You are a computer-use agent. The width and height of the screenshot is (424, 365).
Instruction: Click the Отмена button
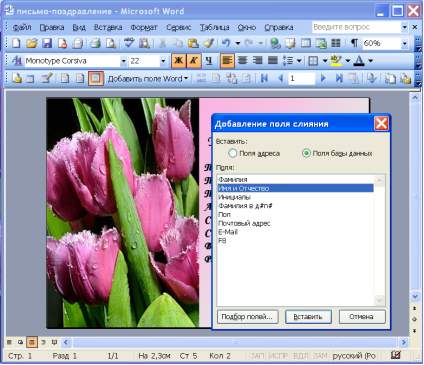[362, 317]
